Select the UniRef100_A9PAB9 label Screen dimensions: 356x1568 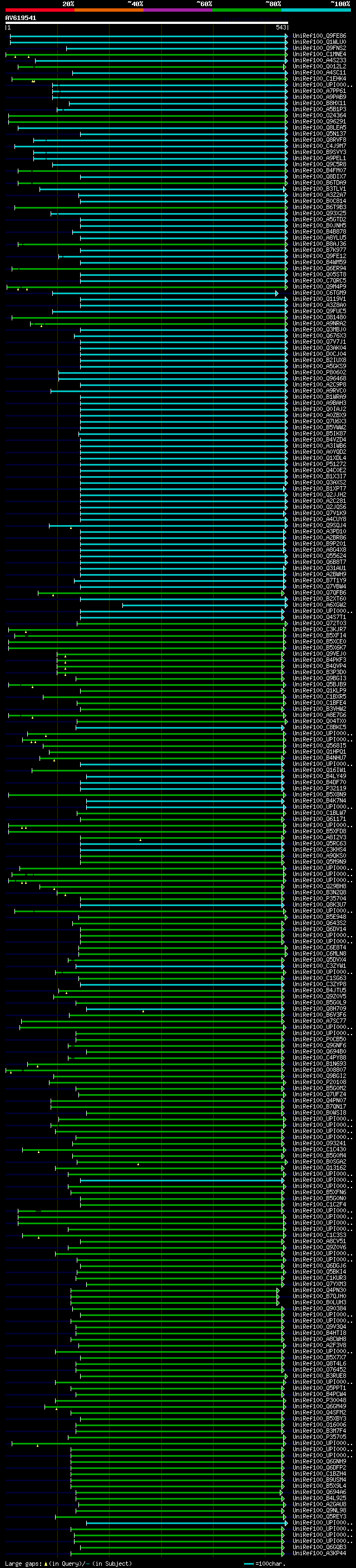tap(319, 97)
